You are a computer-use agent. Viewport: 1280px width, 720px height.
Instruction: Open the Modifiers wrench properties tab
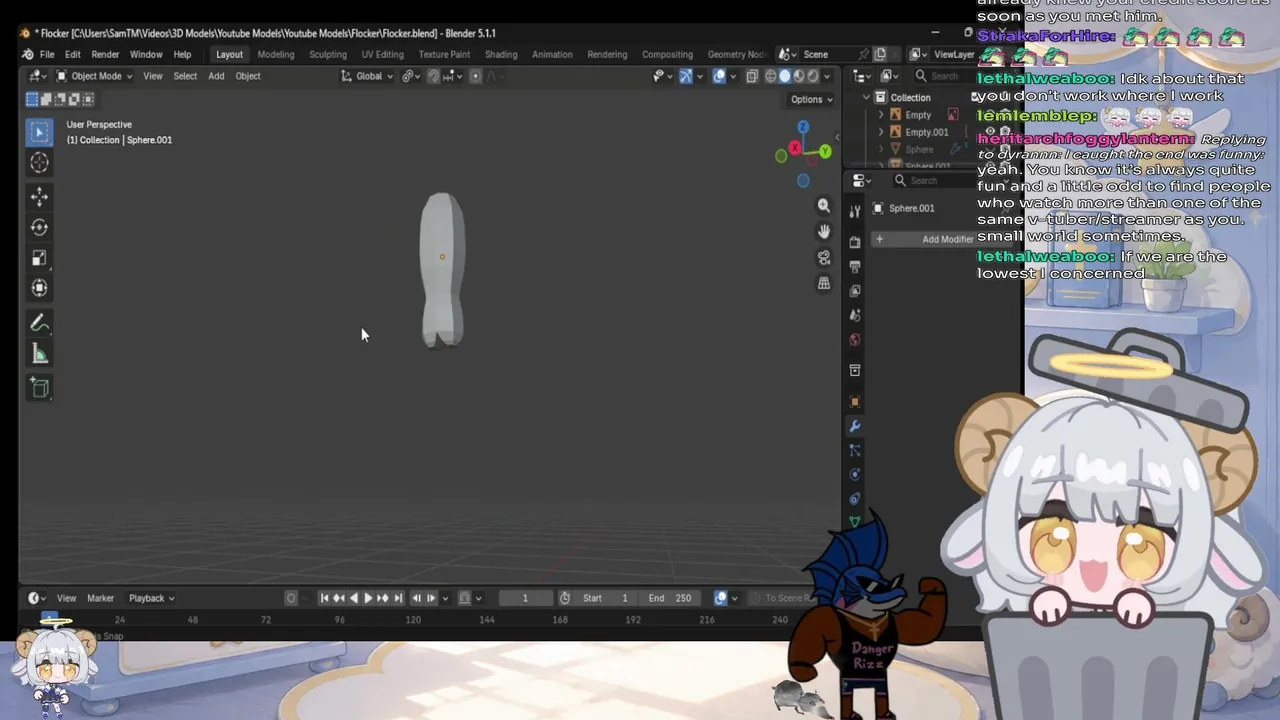855,426
